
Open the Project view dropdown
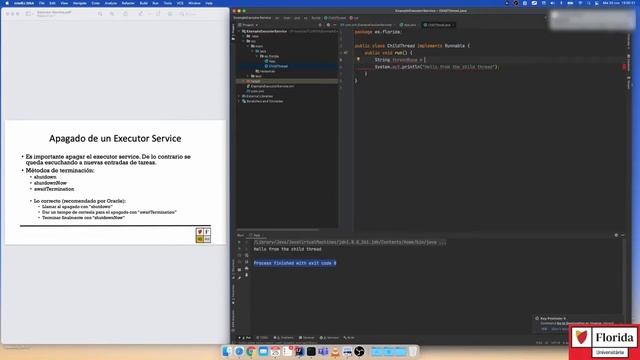point(248,25)
